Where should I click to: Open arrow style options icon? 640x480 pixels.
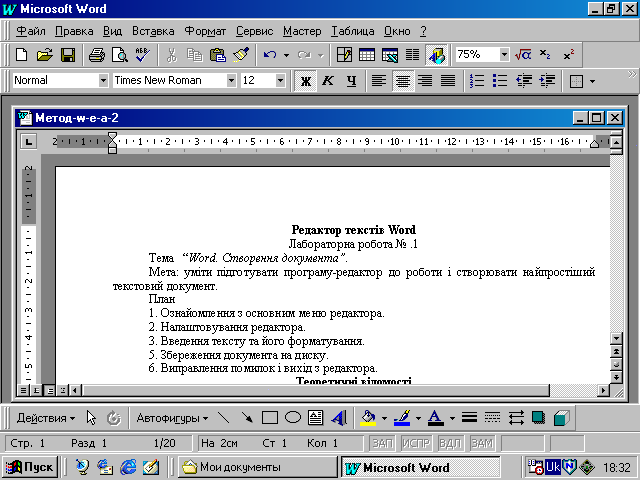point(516,418)
